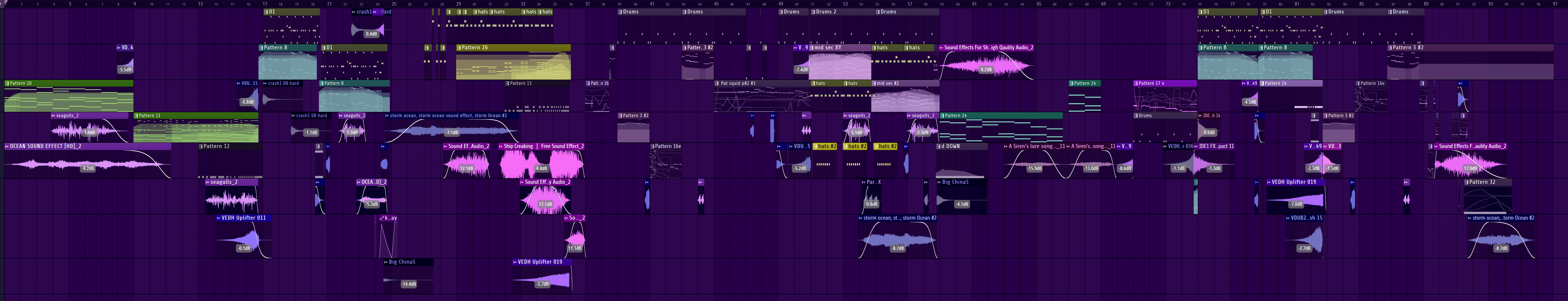
Task: Select the IDE..h 14 audio clip title
Action: point(1211,116)
